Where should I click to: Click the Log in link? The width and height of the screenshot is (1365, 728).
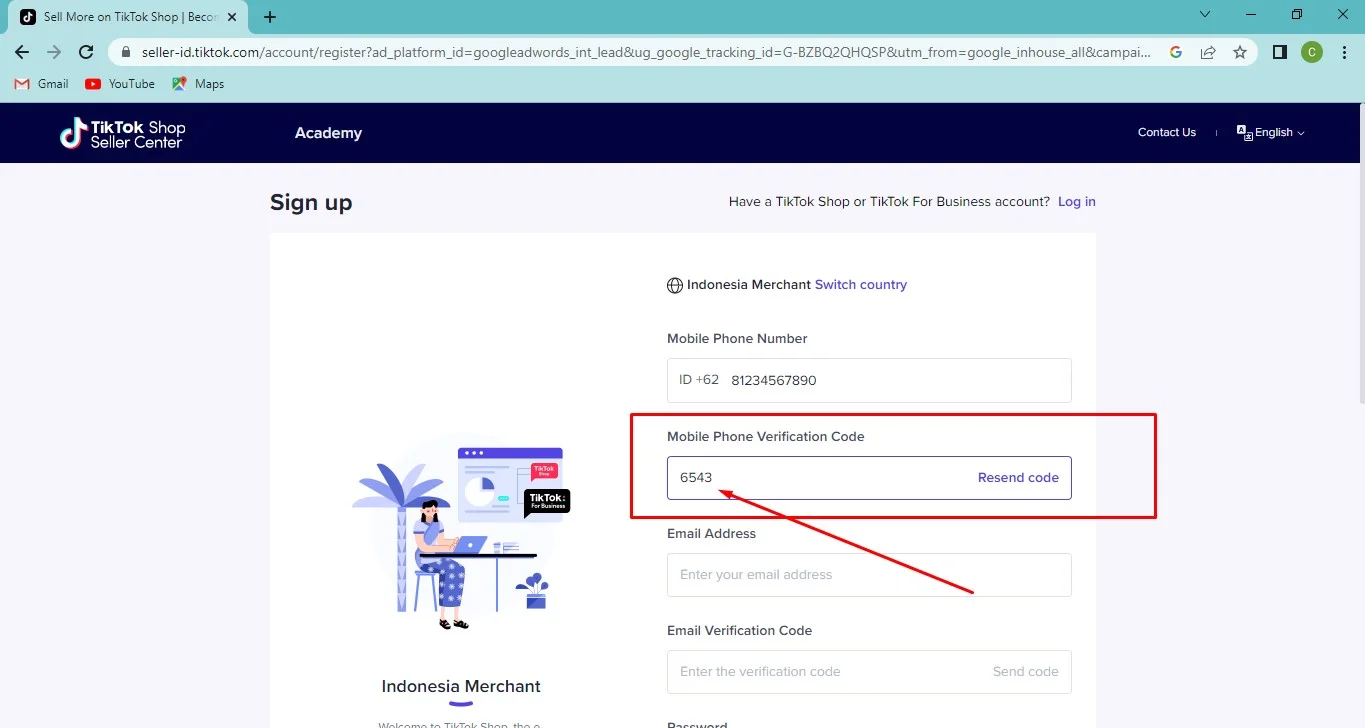[1077, 202]
